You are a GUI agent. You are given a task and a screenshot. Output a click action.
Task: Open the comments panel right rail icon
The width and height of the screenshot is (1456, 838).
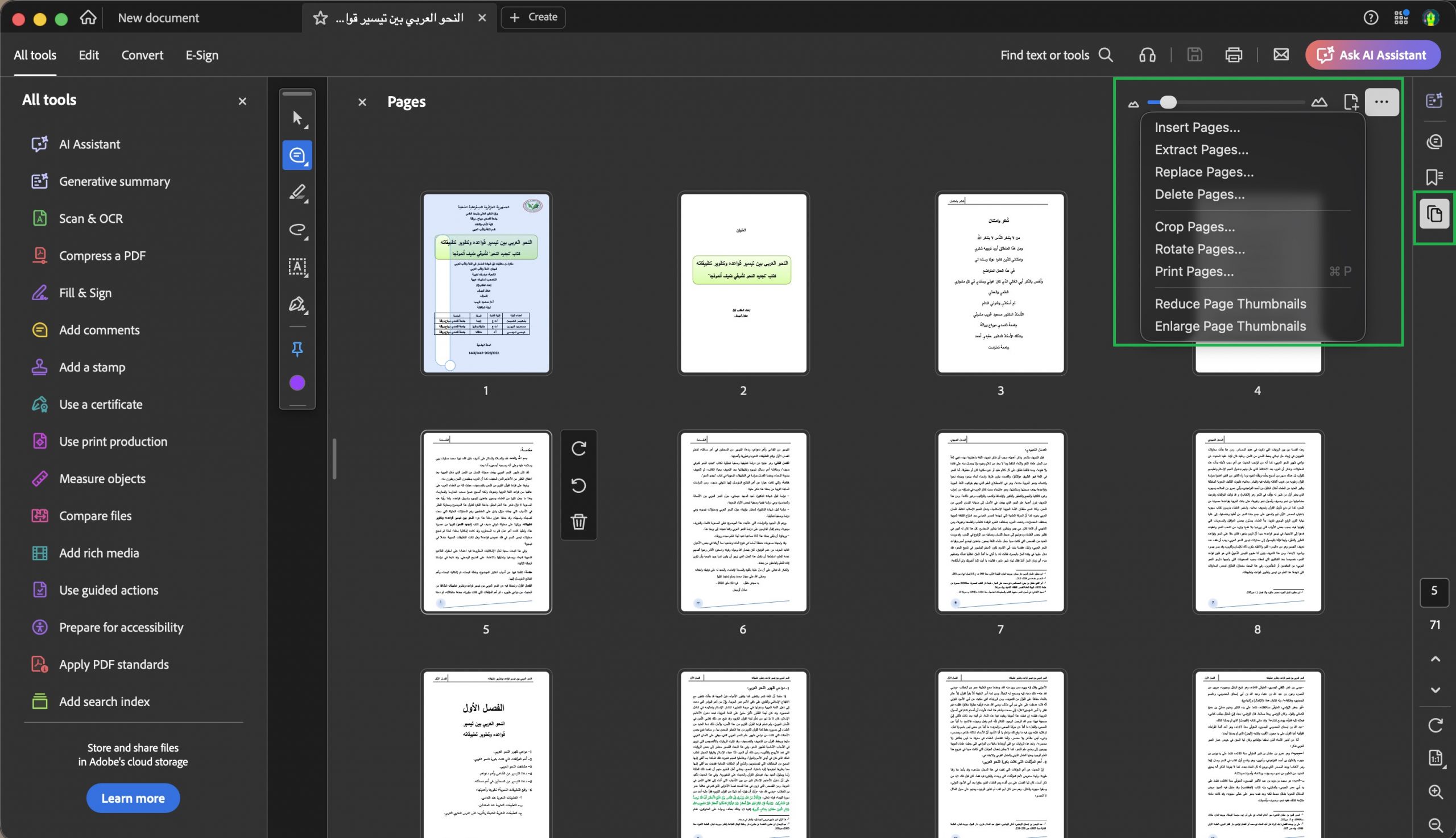click(x=1434, y=142)
